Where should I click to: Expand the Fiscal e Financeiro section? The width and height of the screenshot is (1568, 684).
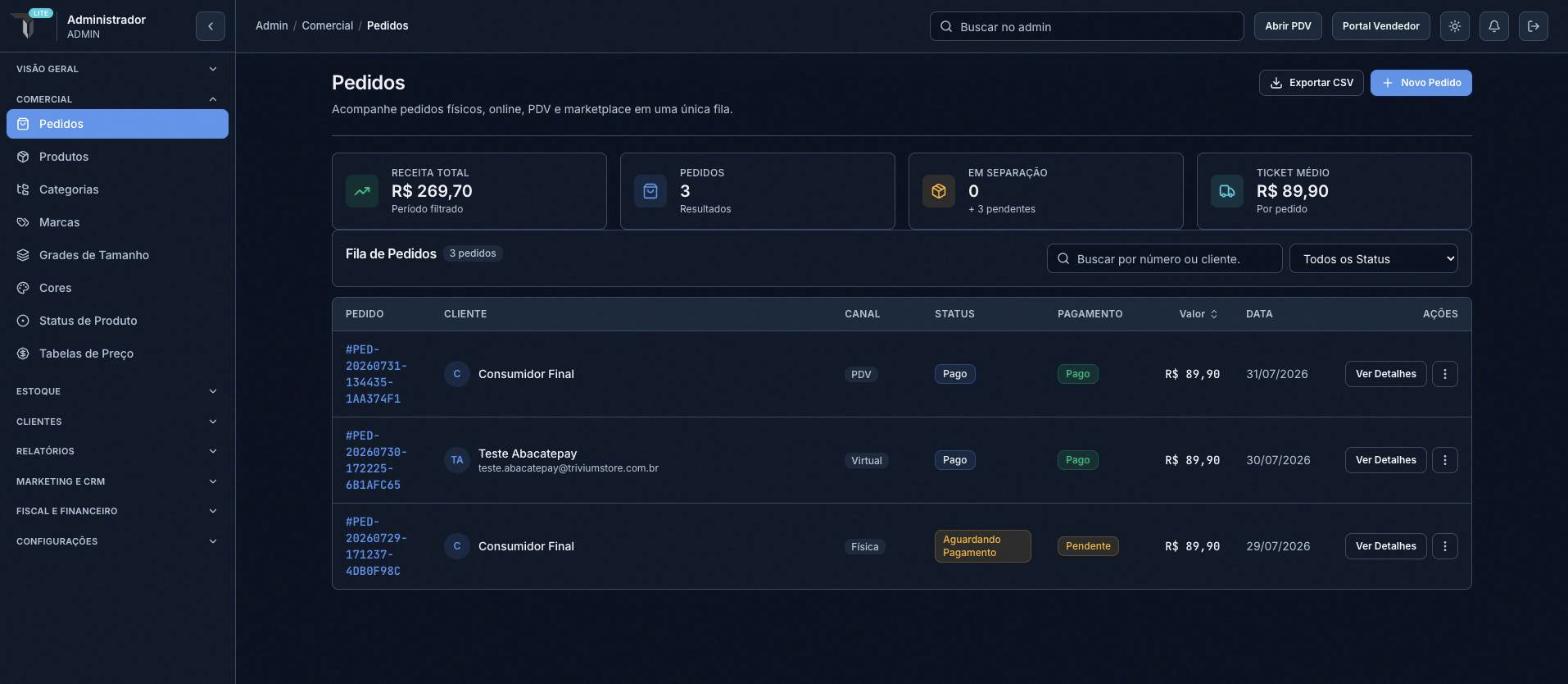pos(117,511)
